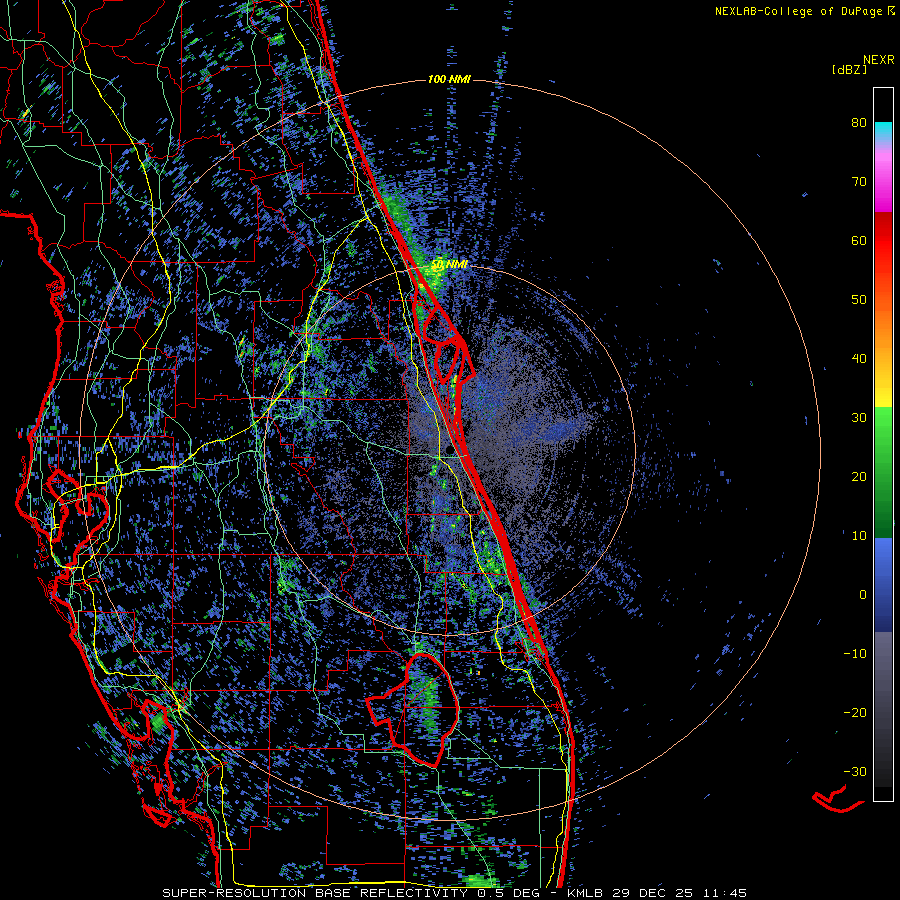The height and width of the screenshot is (900, 900).
Task: Select the -20 value on the dBZ scale
Action: click(x=855, y=713)
